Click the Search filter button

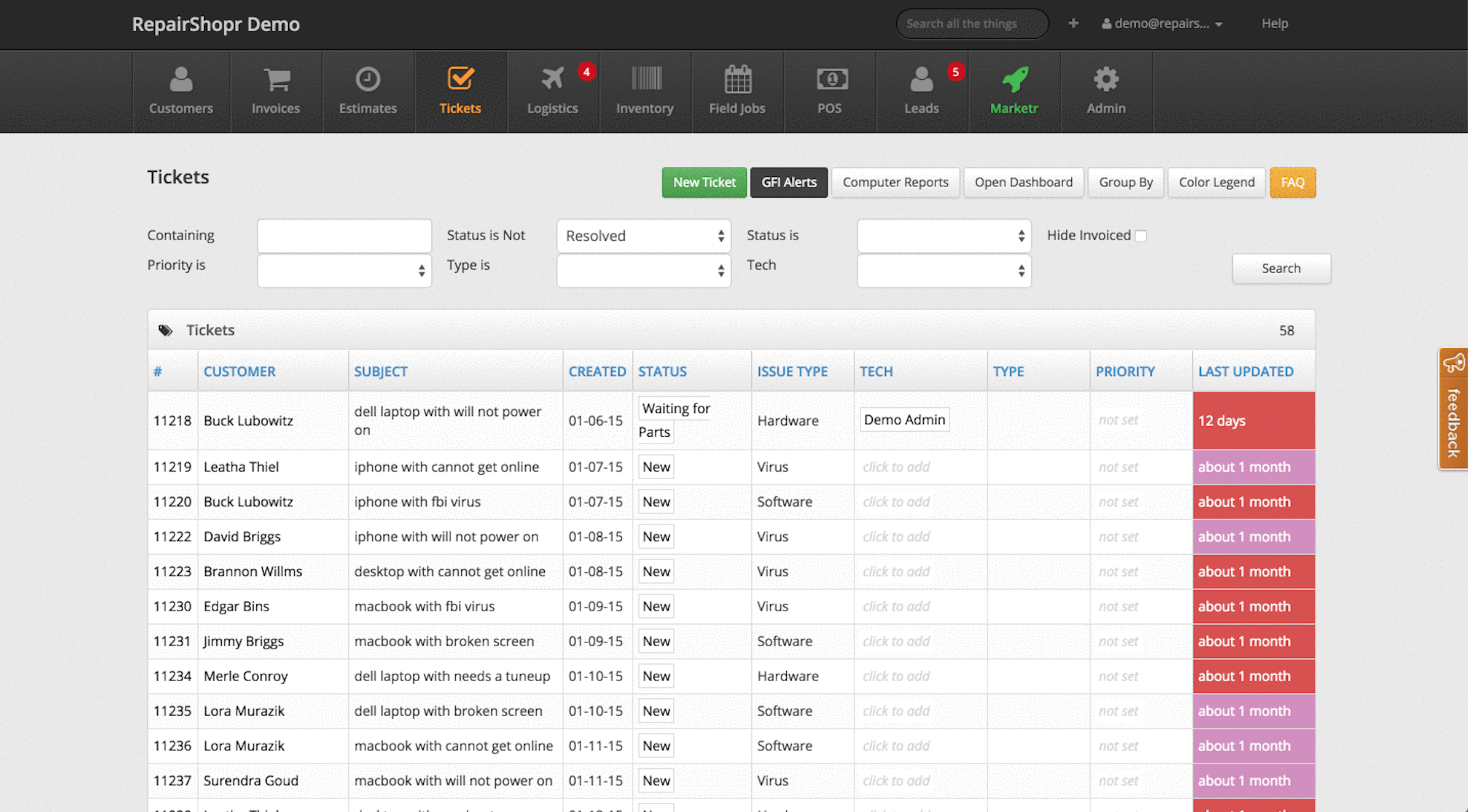pos(1281,268)
